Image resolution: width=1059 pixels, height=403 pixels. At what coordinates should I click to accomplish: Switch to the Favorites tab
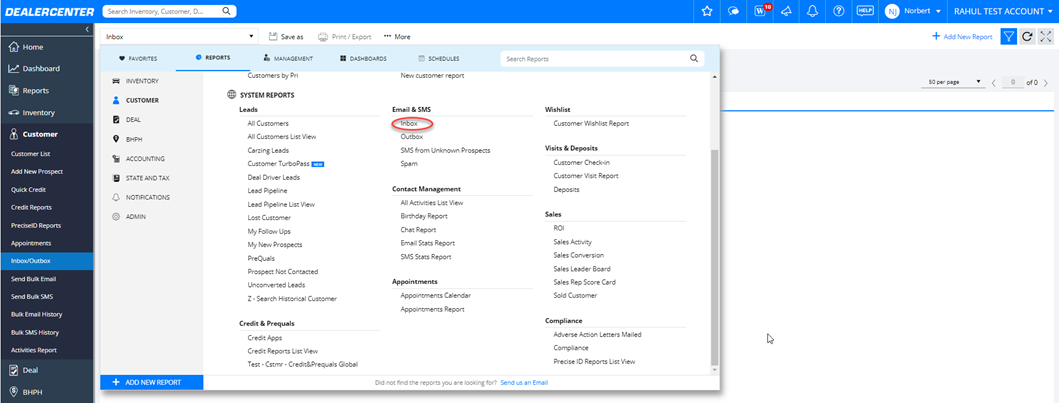point(138,59)
